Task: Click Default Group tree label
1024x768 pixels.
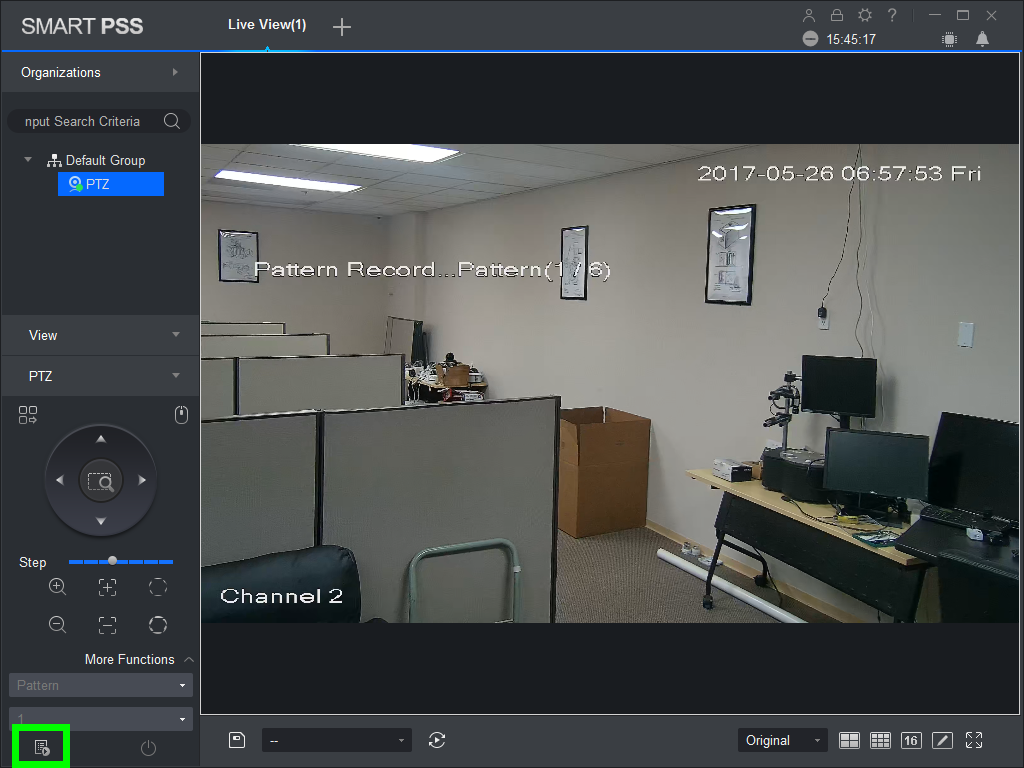Action: click(x=105, y=160)
